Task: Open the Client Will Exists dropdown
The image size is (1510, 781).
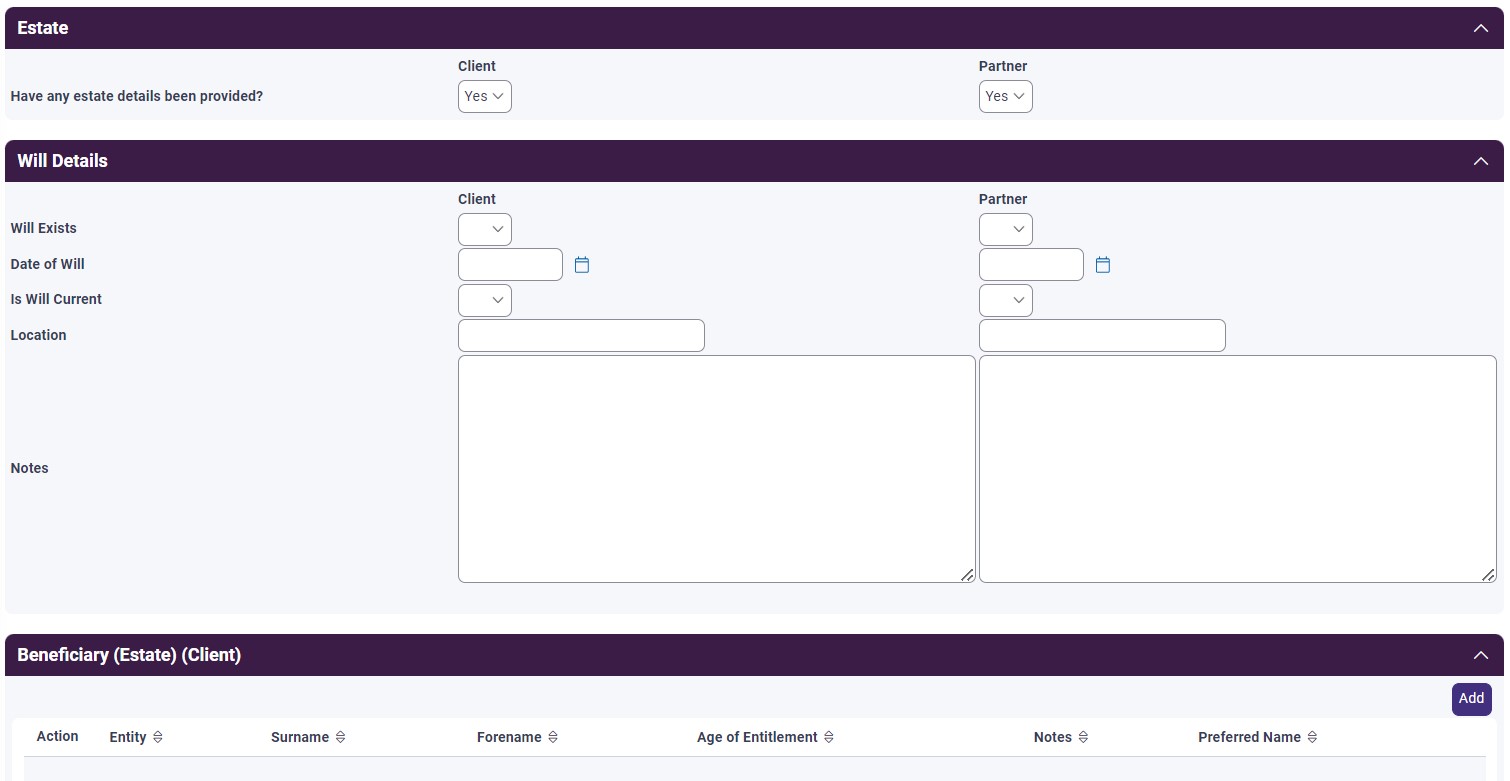Action: (484, 229)
